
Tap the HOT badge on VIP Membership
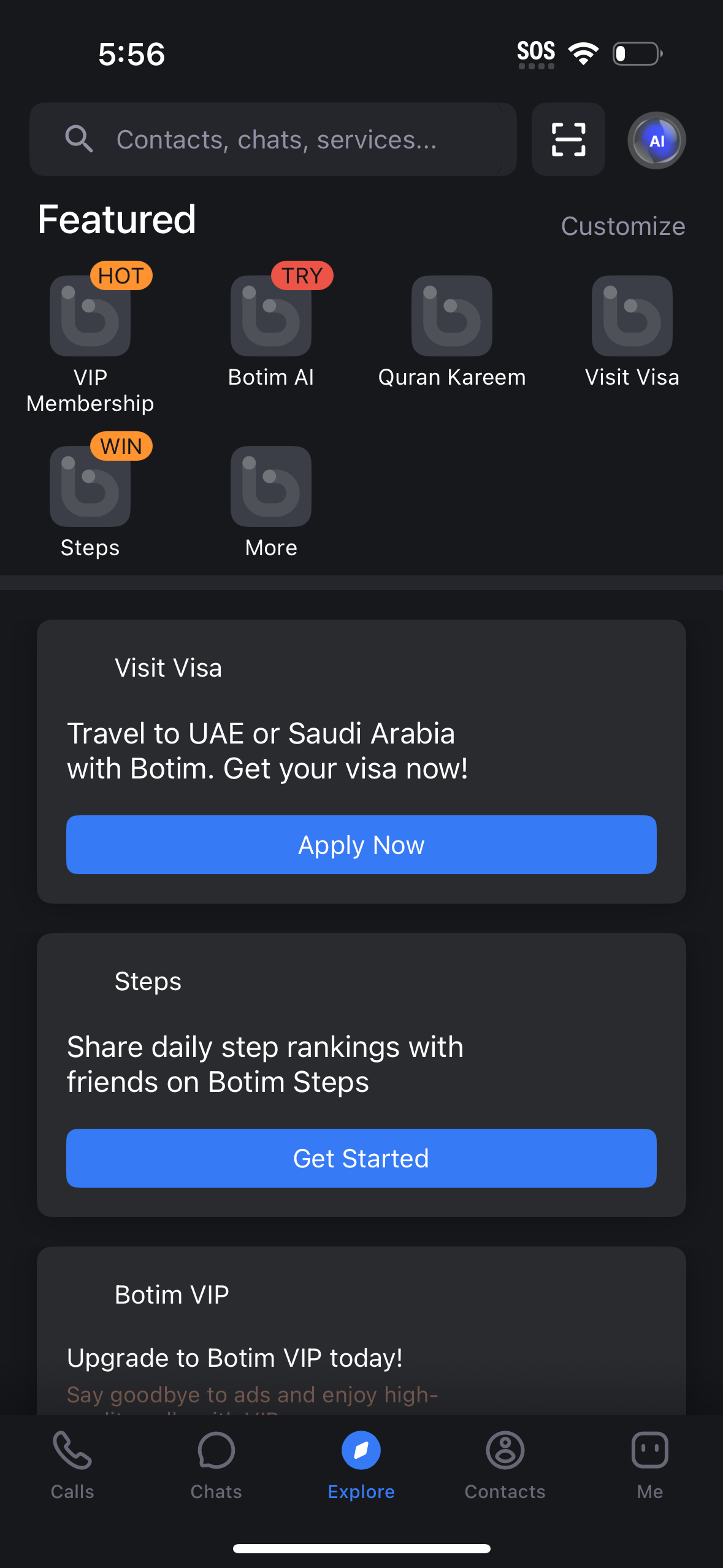click(120, 275)
